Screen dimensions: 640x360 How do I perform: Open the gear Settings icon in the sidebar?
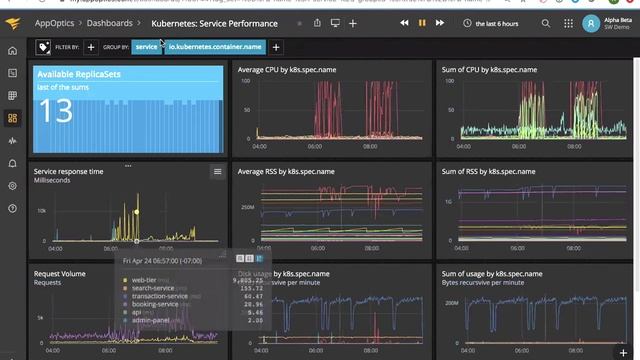(13, 186)
